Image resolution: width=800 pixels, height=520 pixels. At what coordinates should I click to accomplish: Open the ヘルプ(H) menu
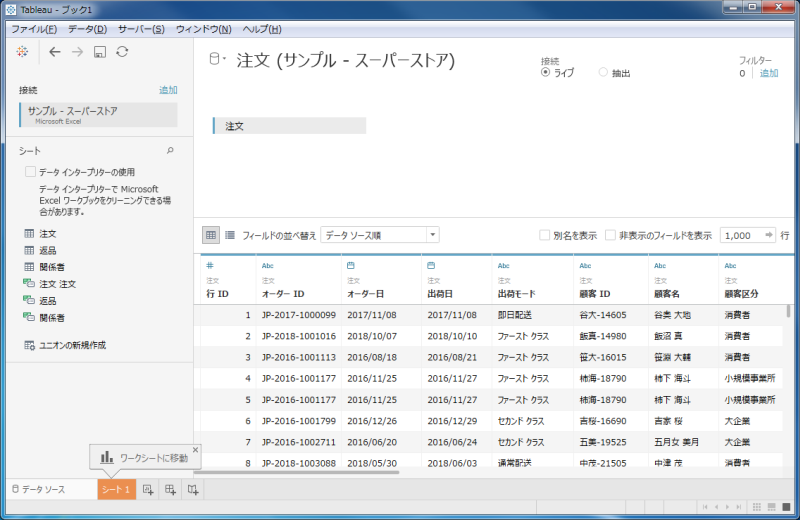coord(262,29)
